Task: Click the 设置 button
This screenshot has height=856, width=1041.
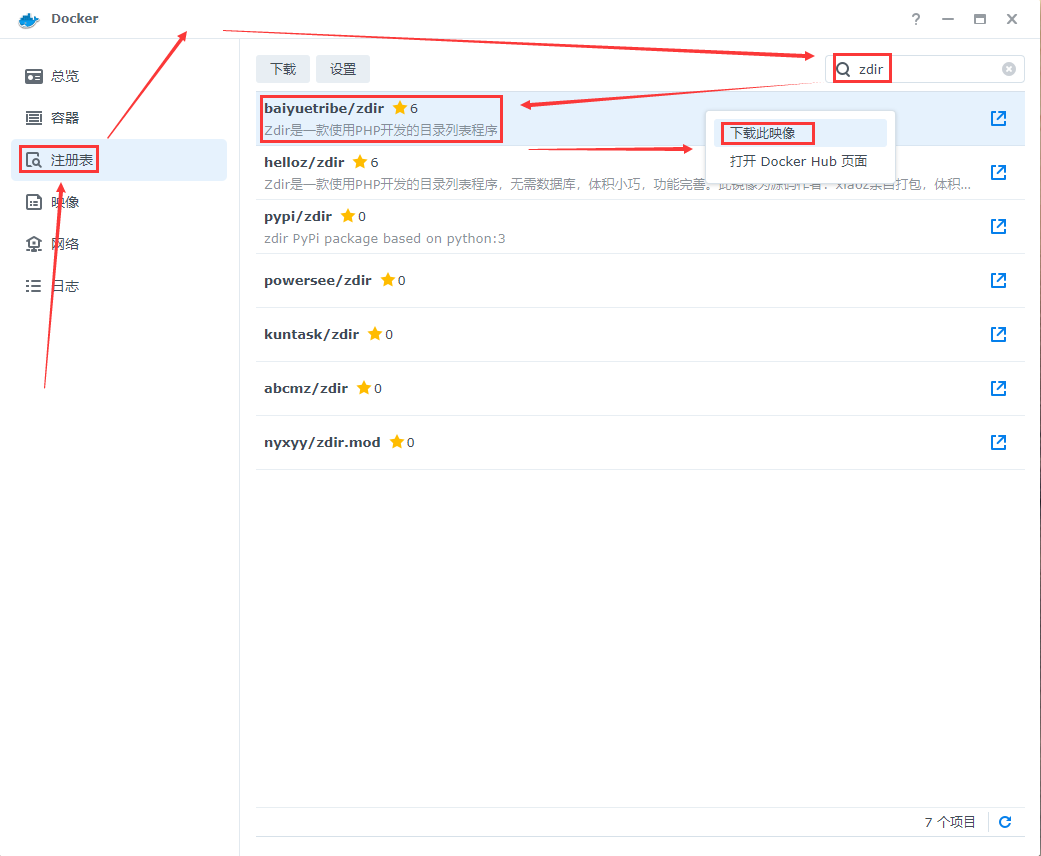Action: (x=343, y=69)
